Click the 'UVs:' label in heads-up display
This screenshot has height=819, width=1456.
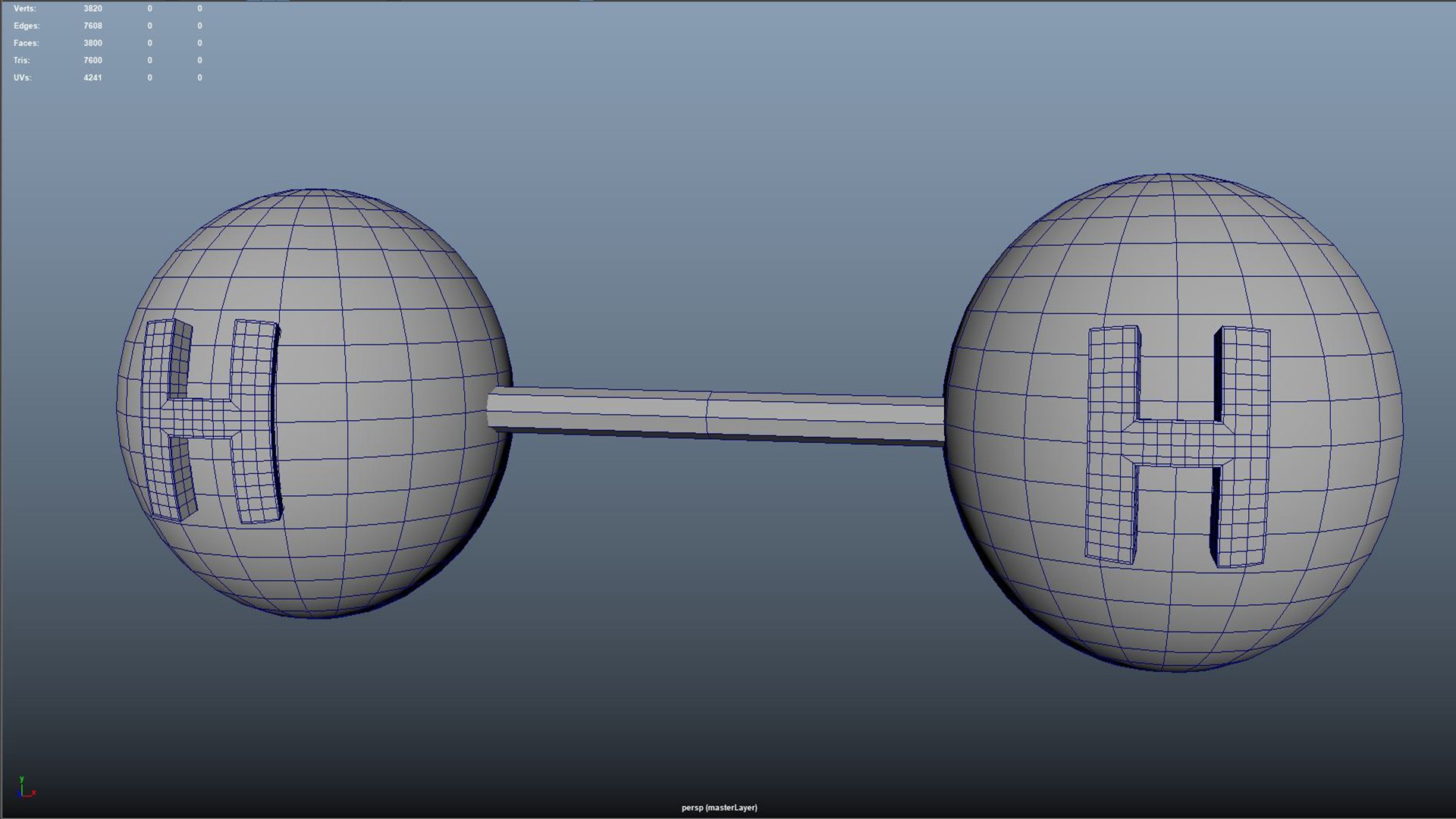click(23, 78)
